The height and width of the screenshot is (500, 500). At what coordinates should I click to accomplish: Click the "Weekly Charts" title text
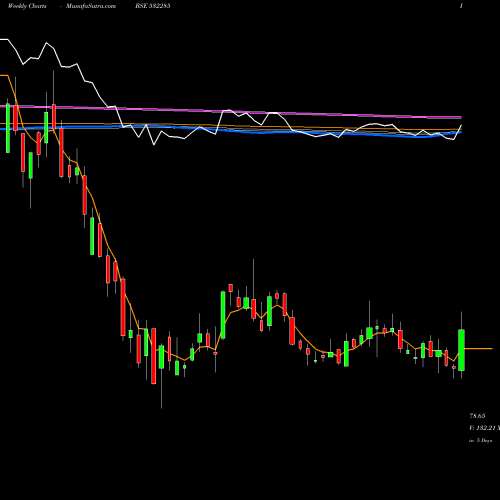tap(27, 6)
